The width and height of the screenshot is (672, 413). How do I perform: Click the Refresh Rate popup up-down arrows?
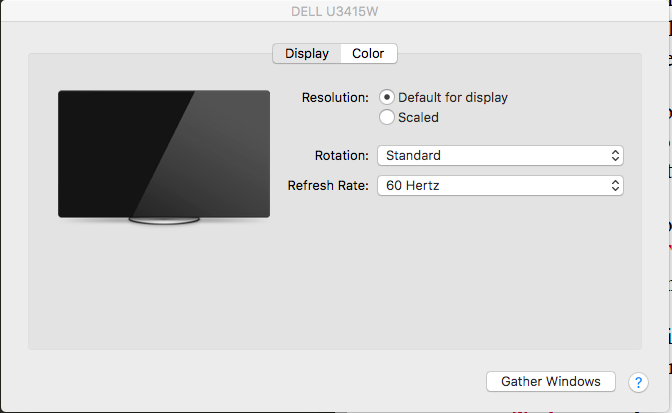(615, 186)
